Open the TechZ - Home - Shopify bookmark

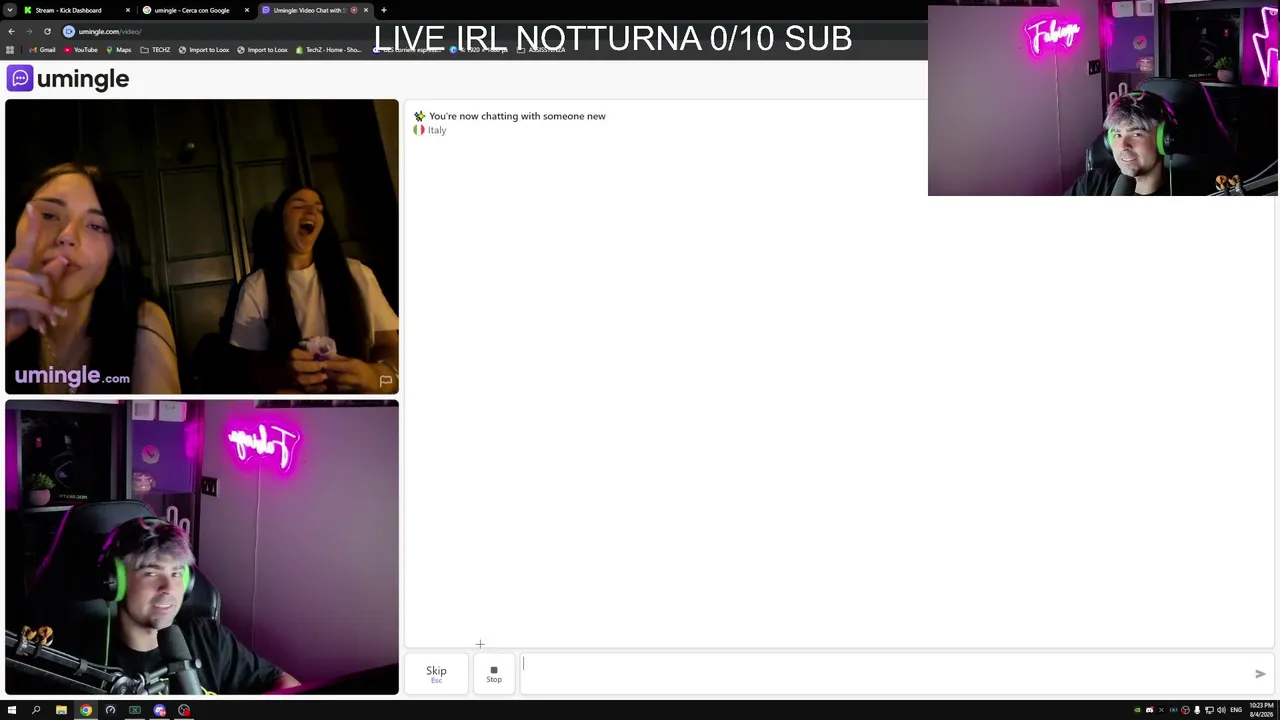329,50
